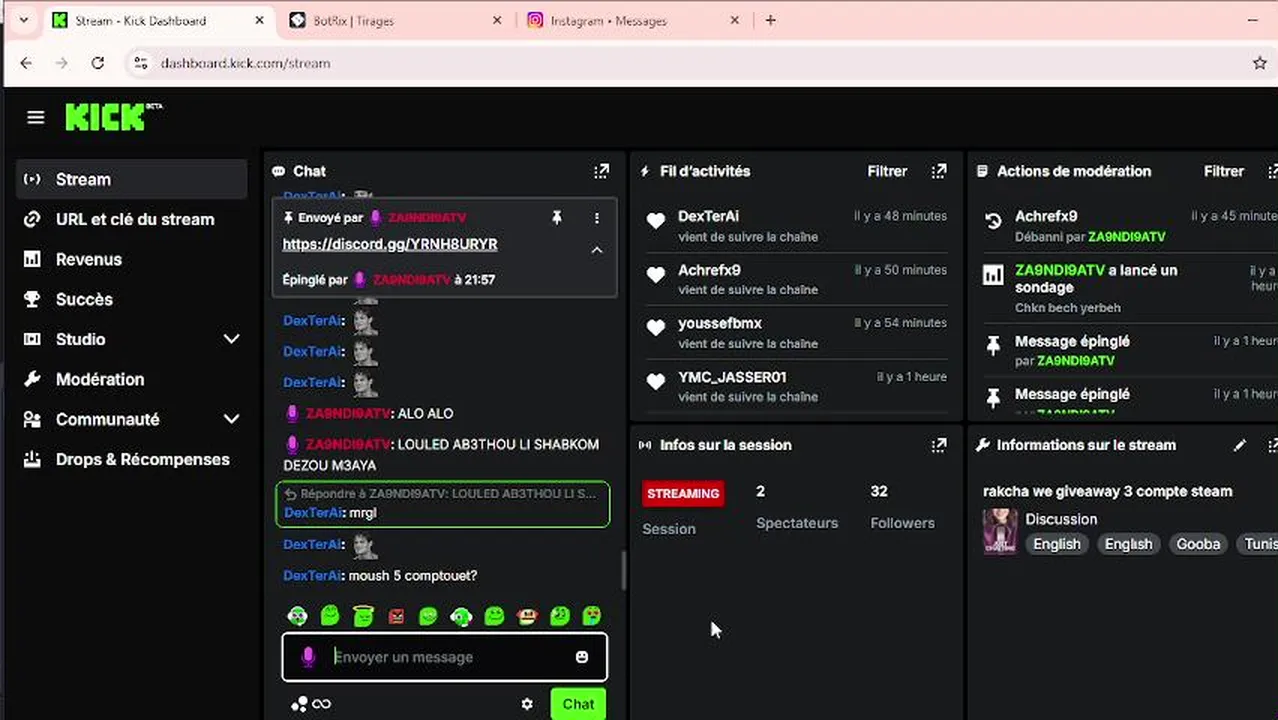Click the site information icon in the address bar
Viewport: 1278px width, 720px height.
tap(140, 63)
